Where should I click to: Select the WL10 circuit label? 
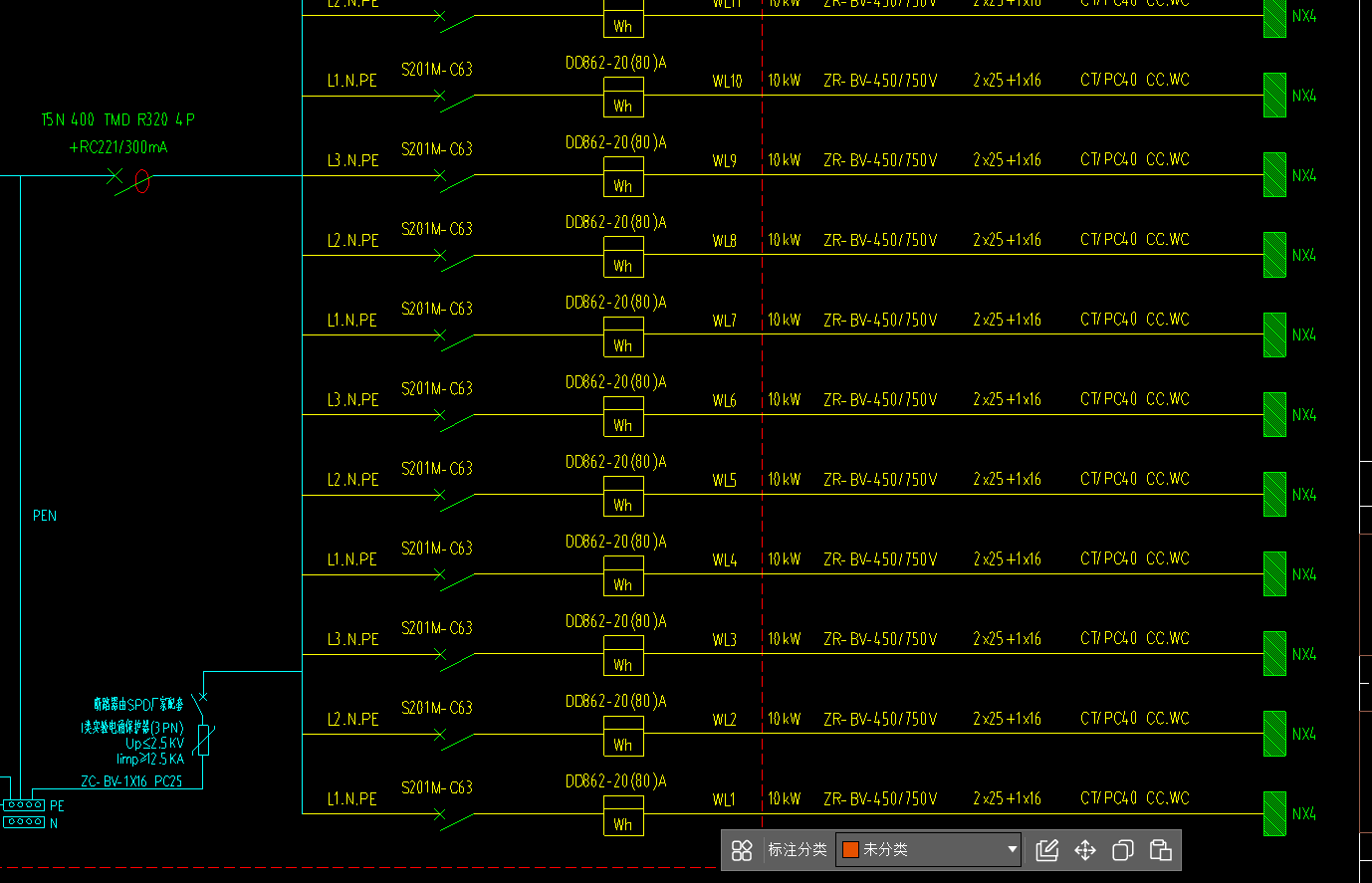click(x=727, y=82)
